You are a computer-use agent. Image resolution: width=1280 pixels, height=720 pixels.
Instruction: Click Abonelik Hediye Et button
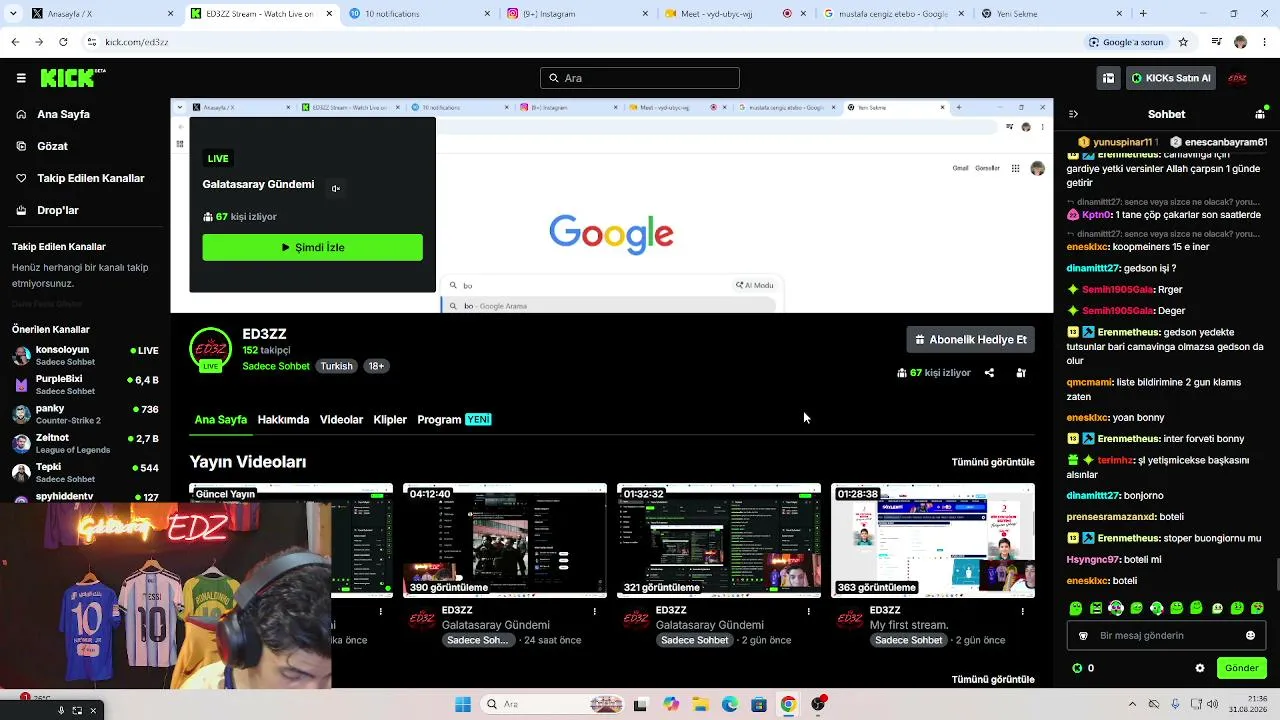[x=970, y=340]
